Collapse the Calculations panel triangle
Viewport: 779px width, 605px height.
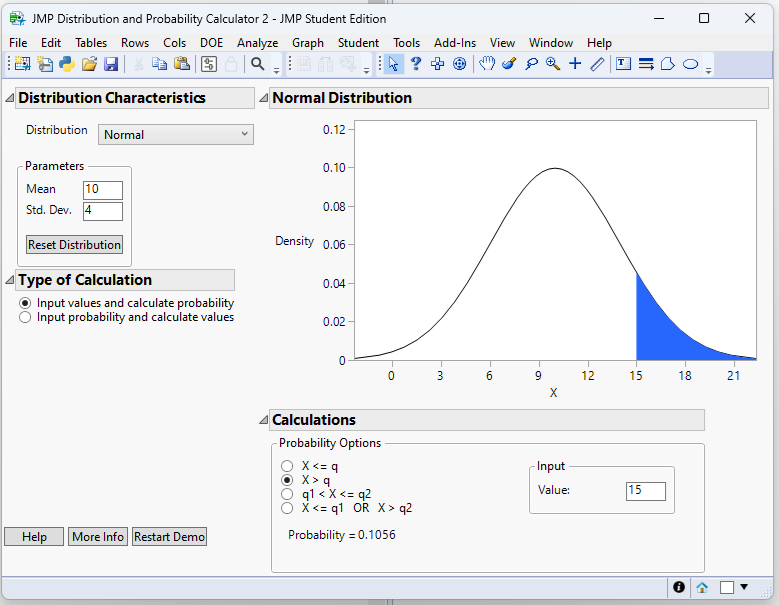coord(263,420)
